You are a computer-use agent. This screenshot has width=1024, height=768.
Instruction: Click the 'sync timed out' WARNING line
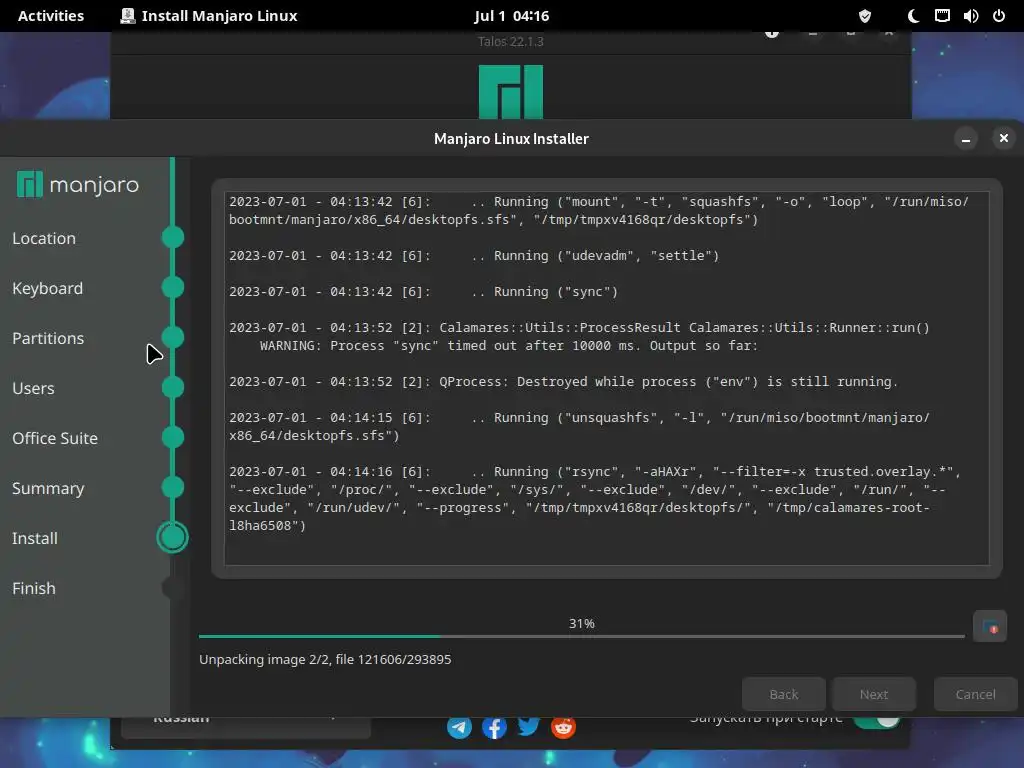509,345
